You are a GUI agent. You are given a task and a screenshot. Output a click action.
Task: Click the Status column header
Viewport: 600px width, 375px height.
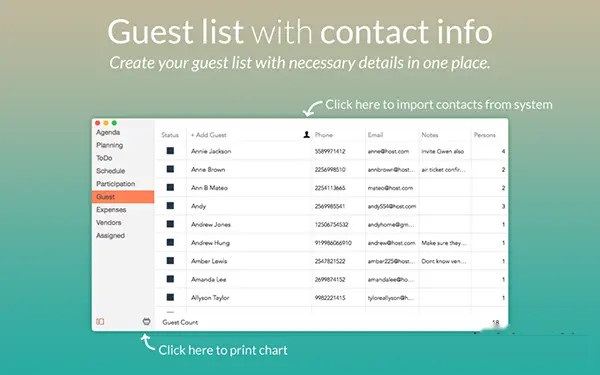(x=170, y=135)
